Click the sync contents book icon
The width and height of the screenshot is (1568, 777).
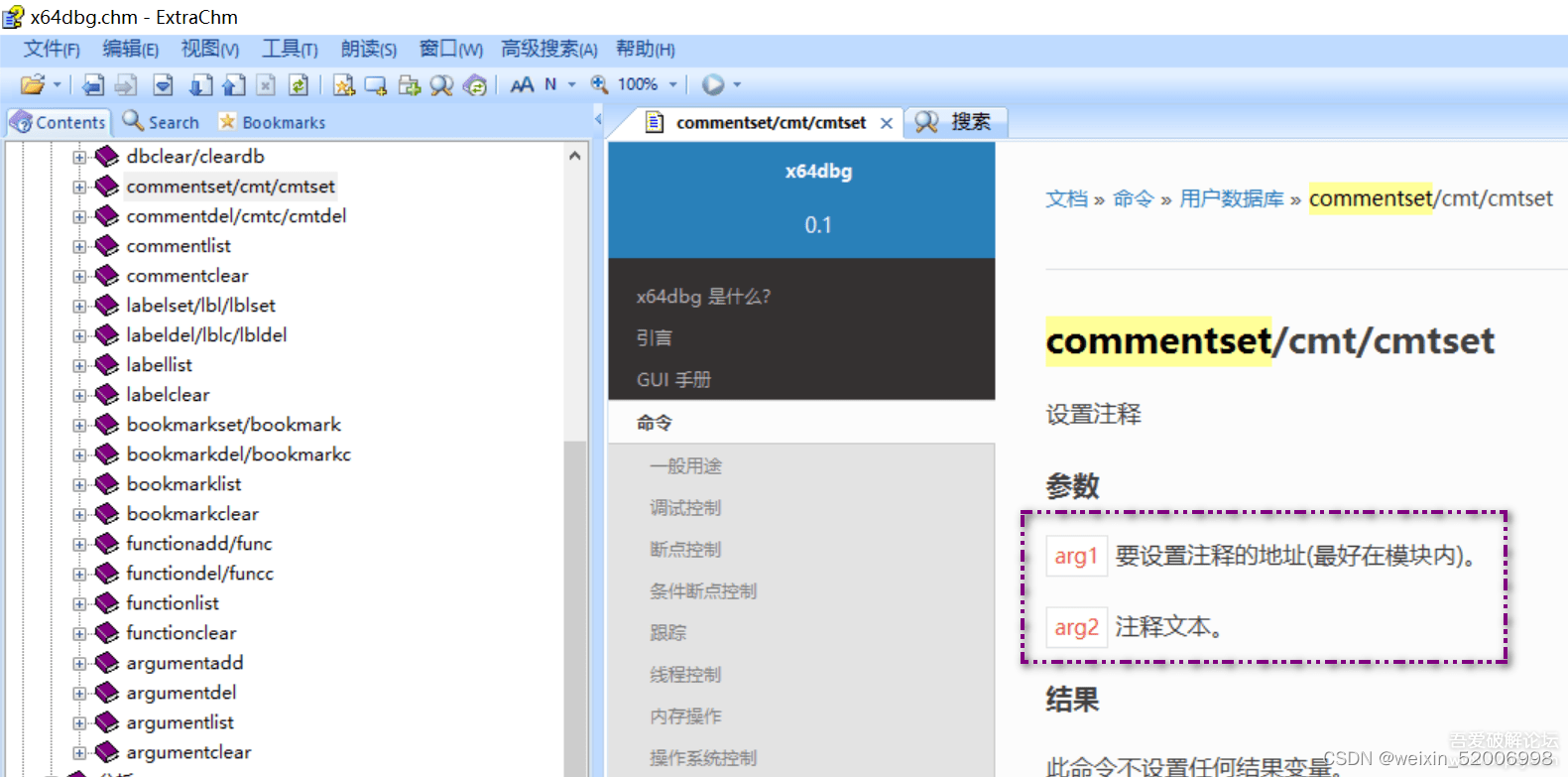pos(475,85)
